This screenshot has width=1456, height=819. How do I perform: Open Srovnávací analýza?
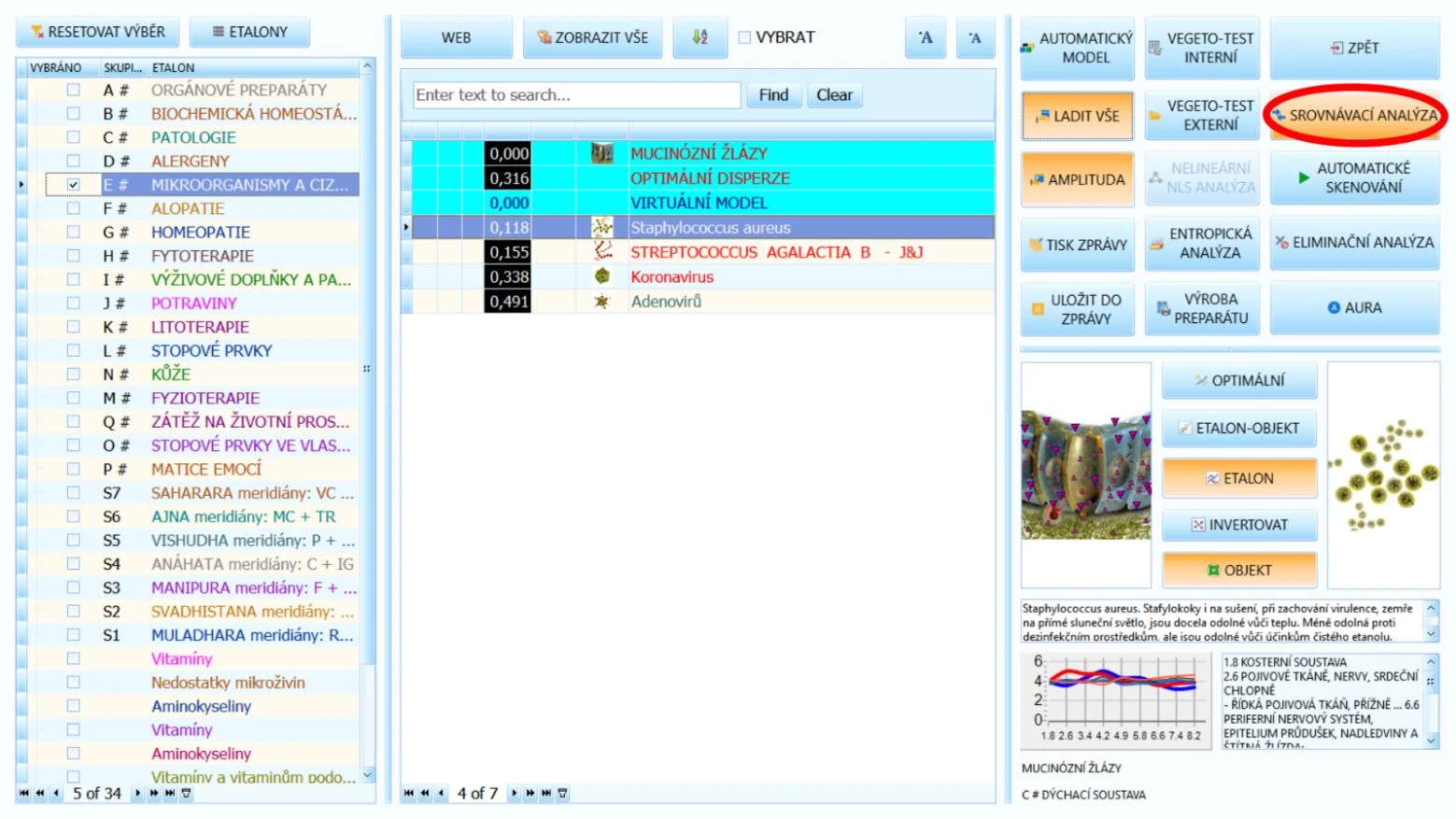point(1355,116)
